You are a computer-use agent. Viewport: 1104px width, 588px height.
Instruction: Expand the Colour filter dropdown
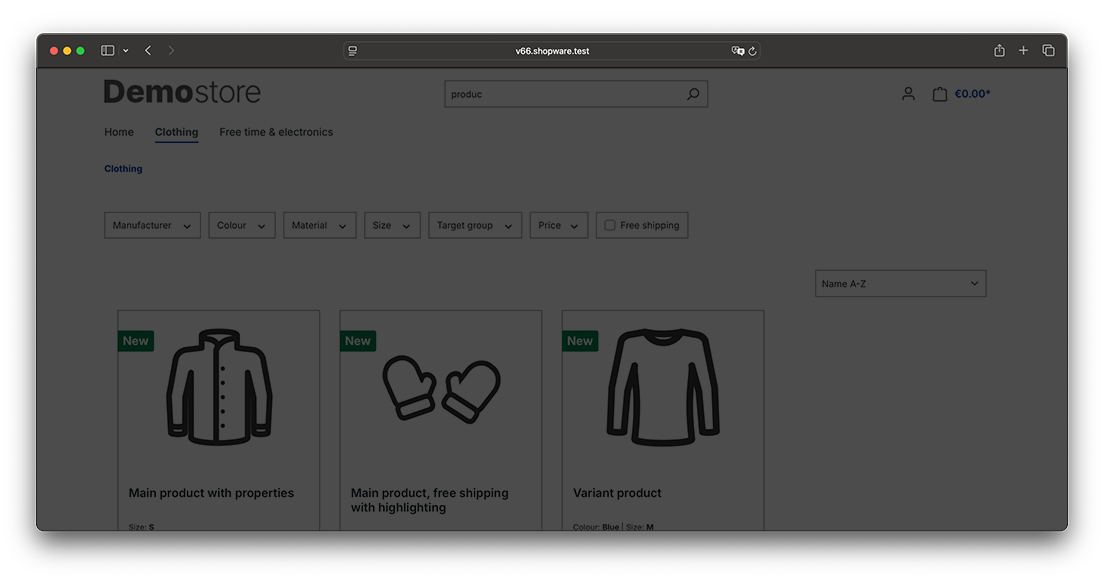(x=242, y=226)
